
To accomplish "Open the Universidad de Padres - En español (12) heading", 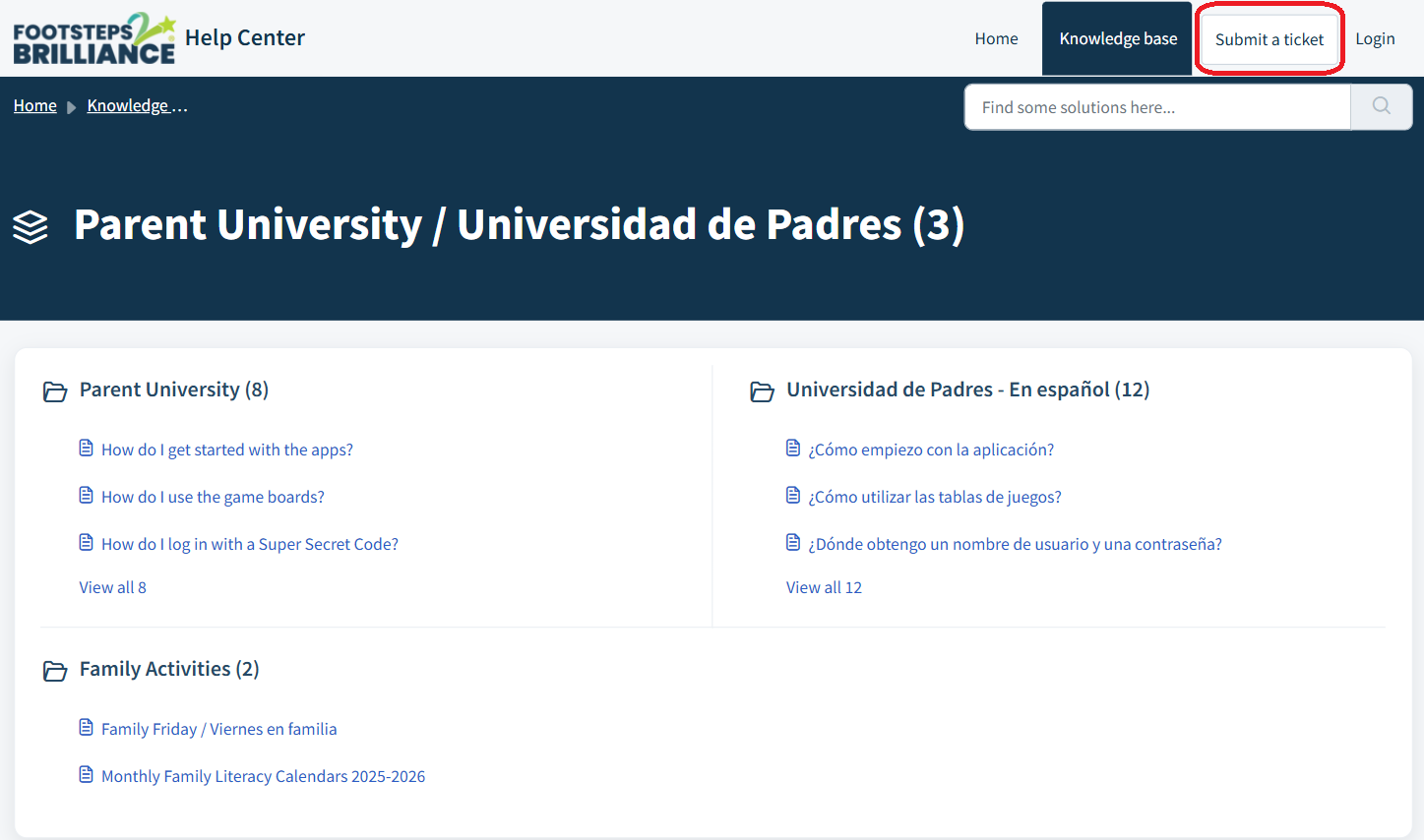I will (x=967, y=390).
